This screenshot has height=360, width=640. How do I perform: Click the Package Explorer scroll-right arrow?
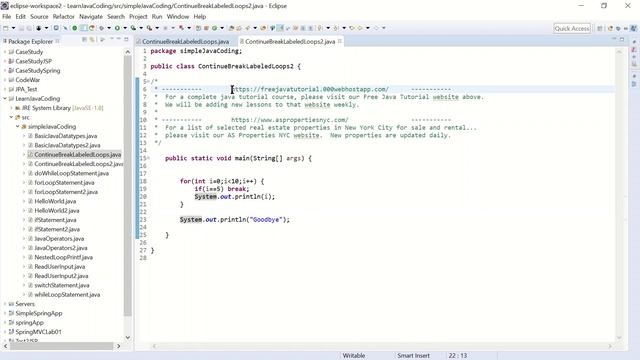(119, 346)
